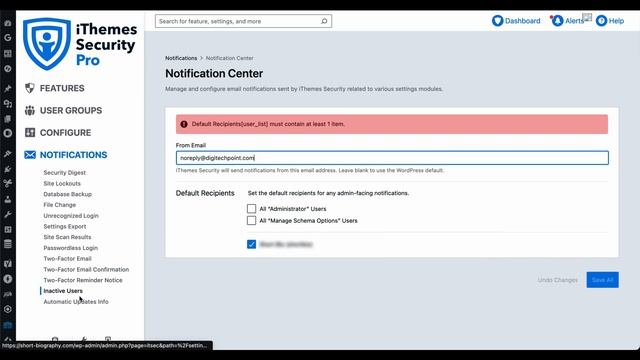
Task: Click the Undo Changes button
Action: click(558, 280)
